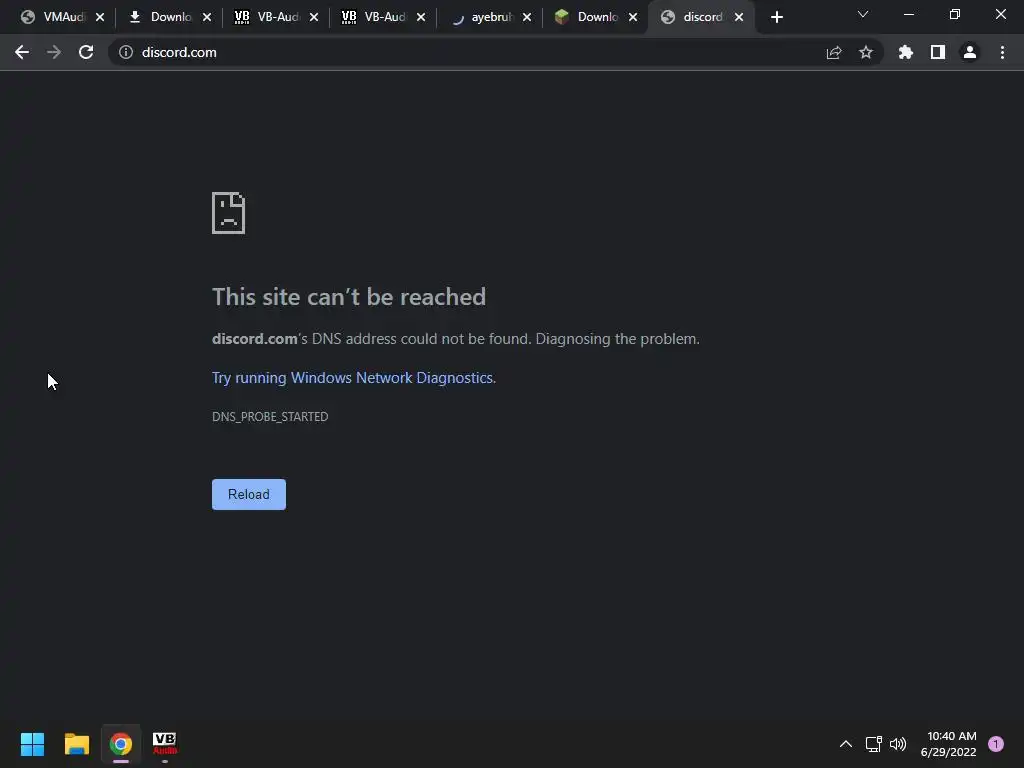The width and height of the screenshot is (1024, 768).
Task: Click the Chrome taskbar icon
Action: 121,744
